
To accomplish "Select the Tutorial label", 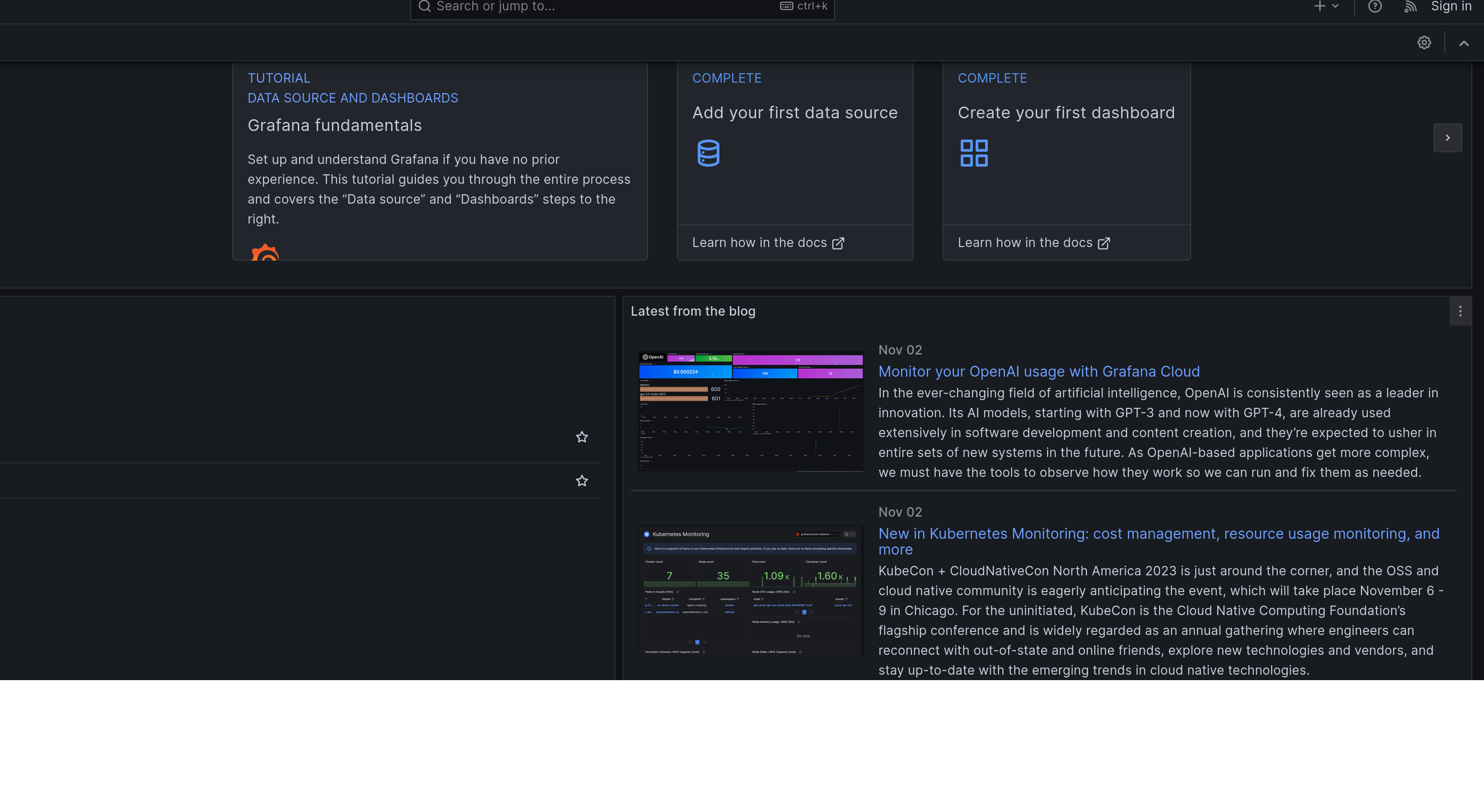I will 279,78.
